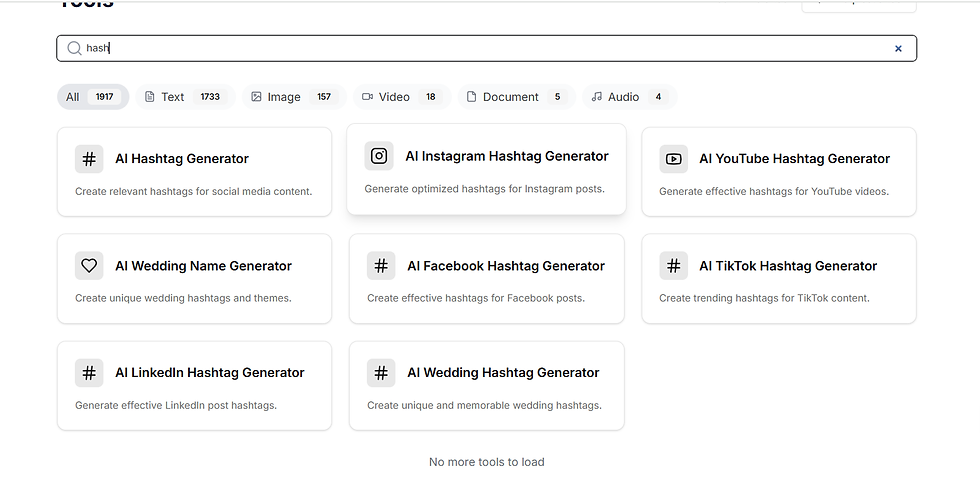Screen dimensions: 980x504
Task: Click "Generate optimized hashtags for Instagram posts."
Action: (x=484, y=189)
